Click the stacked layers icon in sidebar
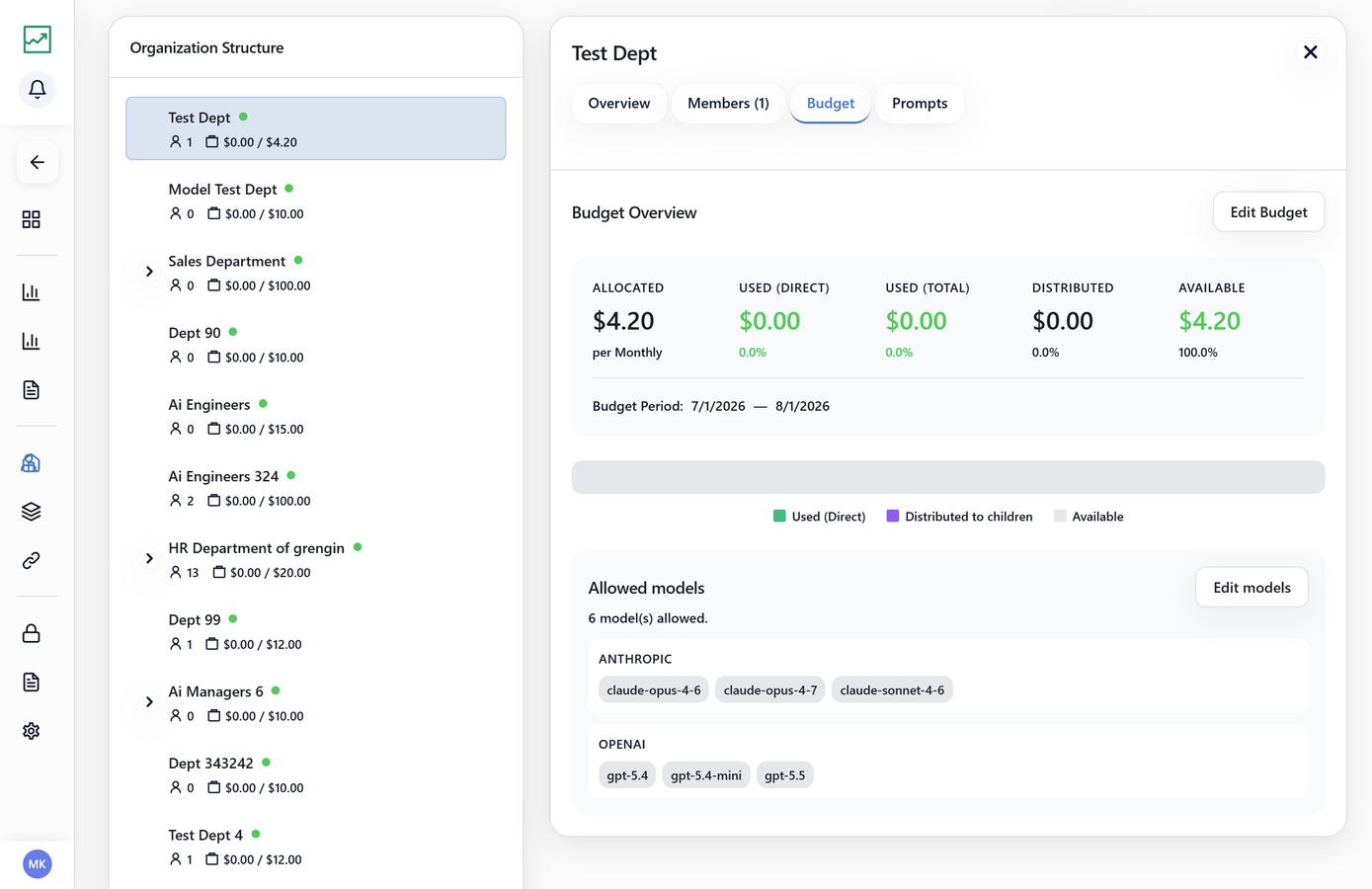This screenshot has width=1372, height=889. coord(32,512)
